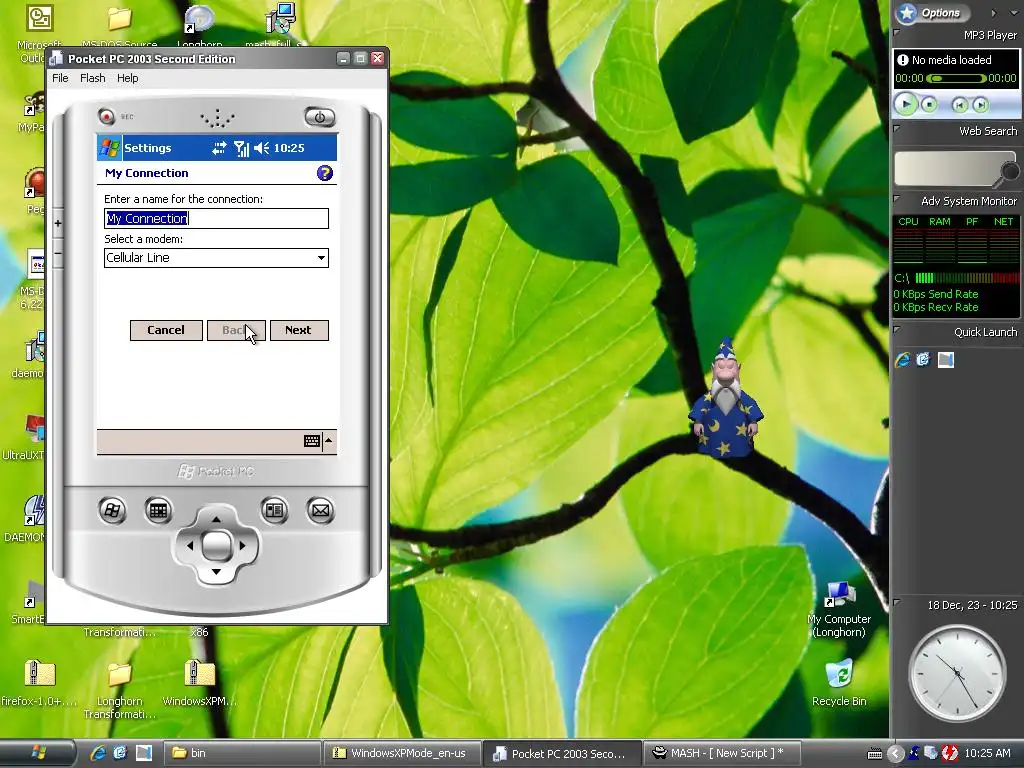The image size is (1024, 768).
Task: Click the MP3 player stop button
Action: (929, 104)
